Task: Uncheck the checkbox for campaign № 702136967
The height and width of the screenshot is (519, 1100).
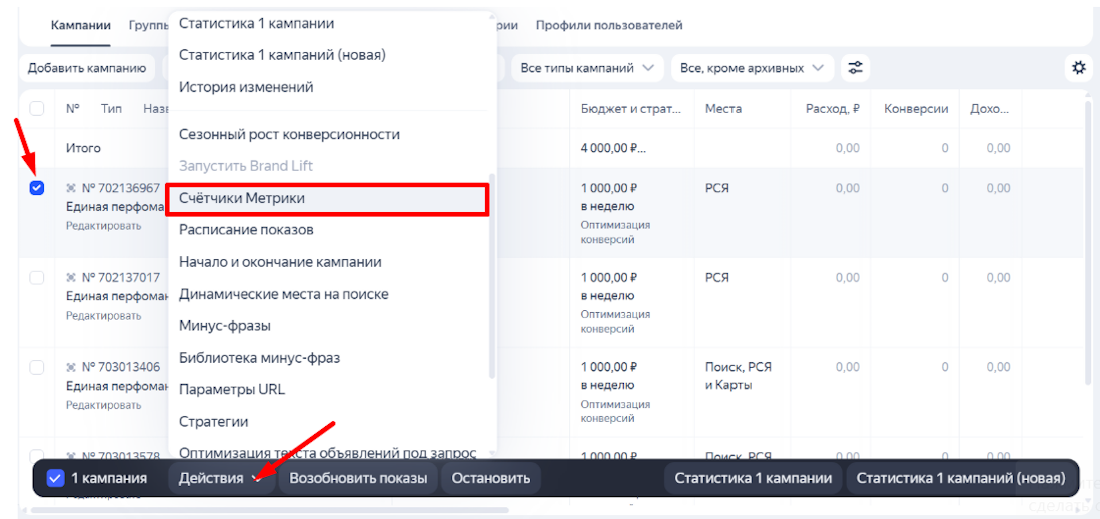Action: pyautogui.click(x=37, y=188)
